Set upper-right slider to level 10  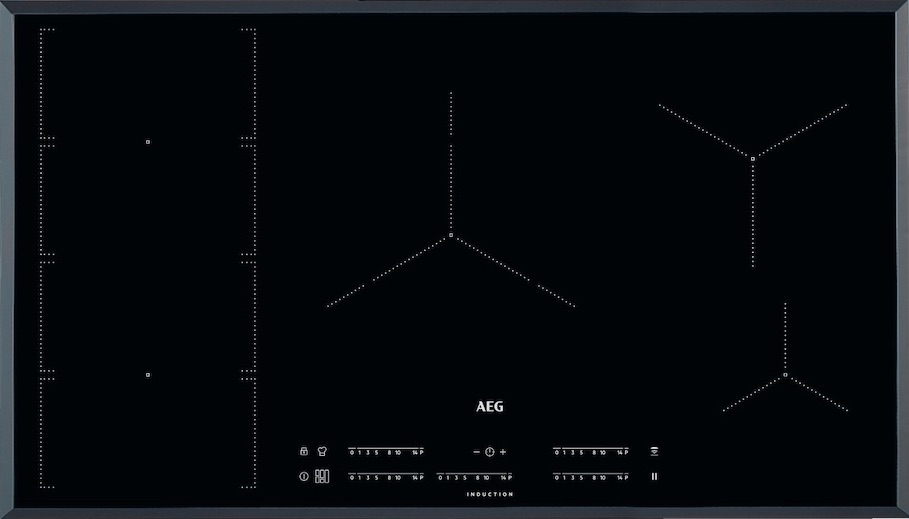coord(602,452)
